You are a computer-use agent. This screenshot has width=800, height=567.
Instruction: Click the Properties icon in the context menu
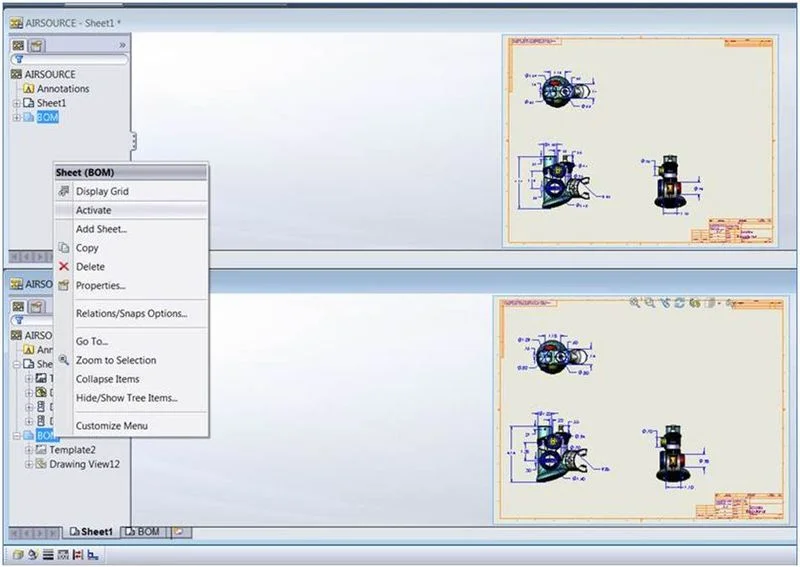(64, 285)
